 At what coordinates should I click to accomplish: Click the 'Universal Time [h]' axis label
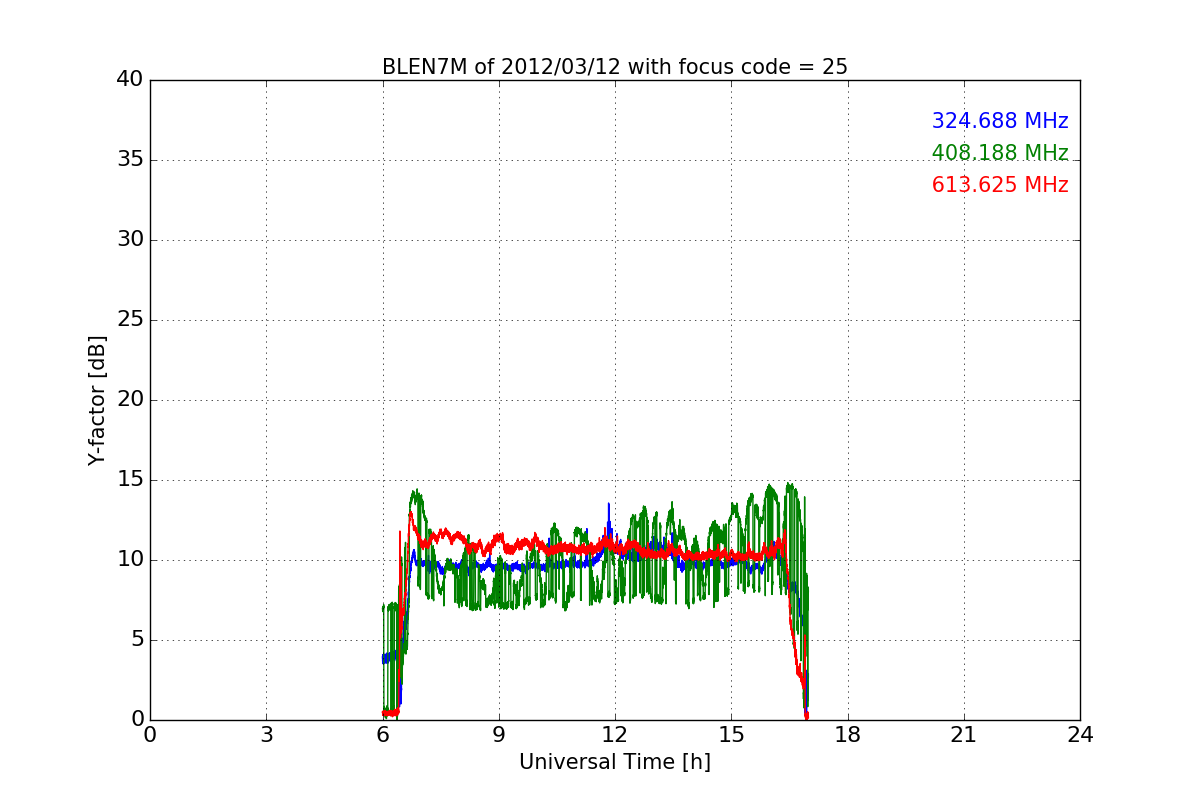615,762
